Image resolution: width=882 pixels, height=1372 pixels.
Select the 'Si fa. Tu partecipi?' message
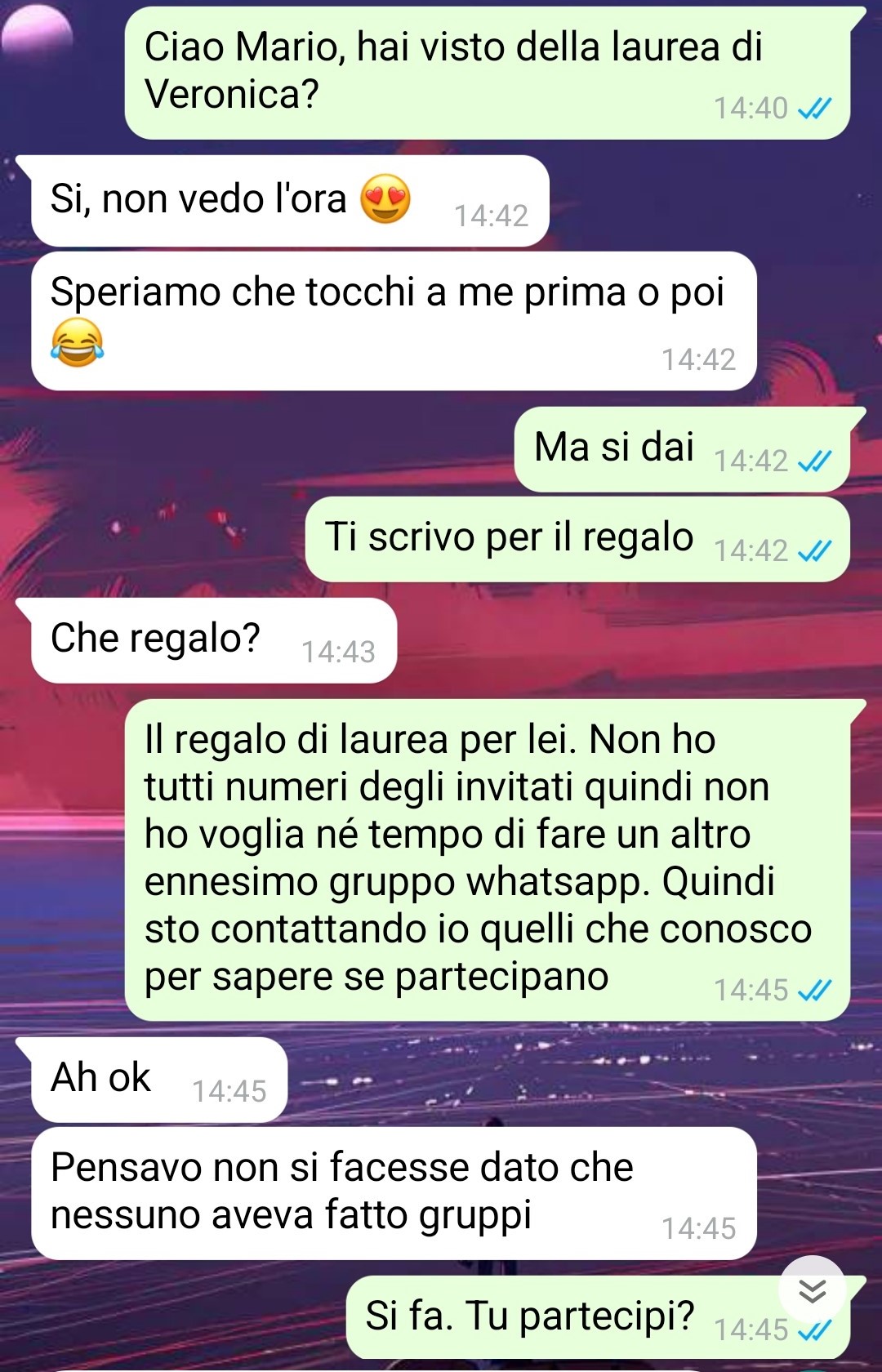click(598, 1317)
